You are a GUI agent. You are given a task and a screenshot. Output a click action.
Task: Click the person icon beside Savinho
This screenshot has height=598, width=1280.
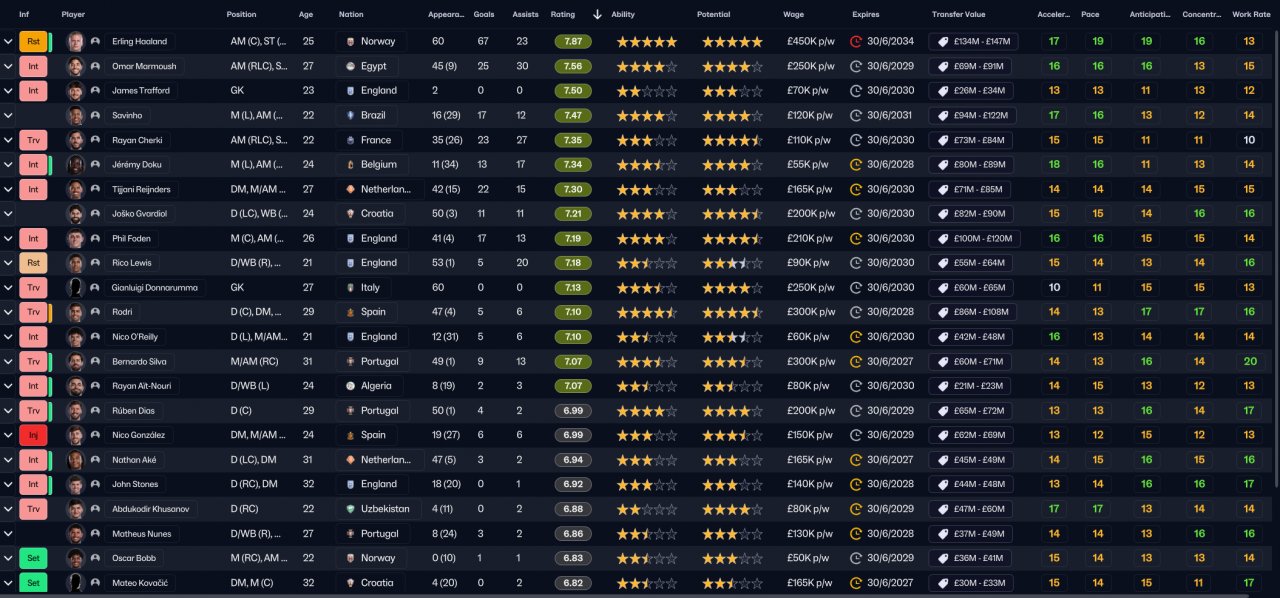95,115
